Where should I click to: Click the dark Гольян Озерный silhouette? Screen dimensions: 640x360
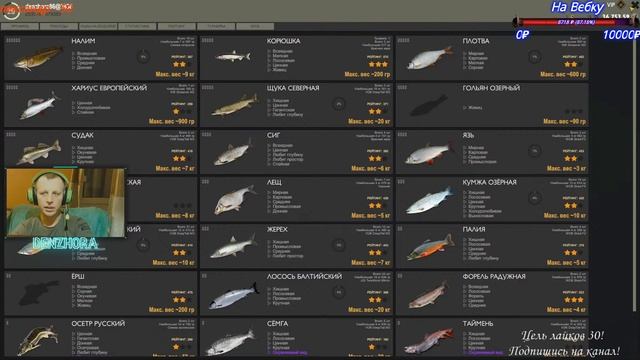point(429,105)
